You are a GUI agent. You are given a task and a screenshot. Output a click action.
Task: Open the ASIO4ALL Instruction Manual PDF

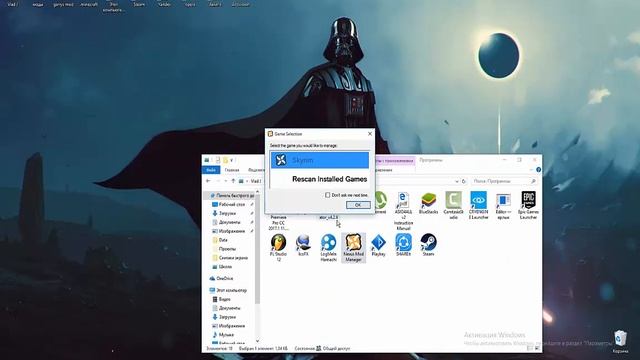point(403,211)
